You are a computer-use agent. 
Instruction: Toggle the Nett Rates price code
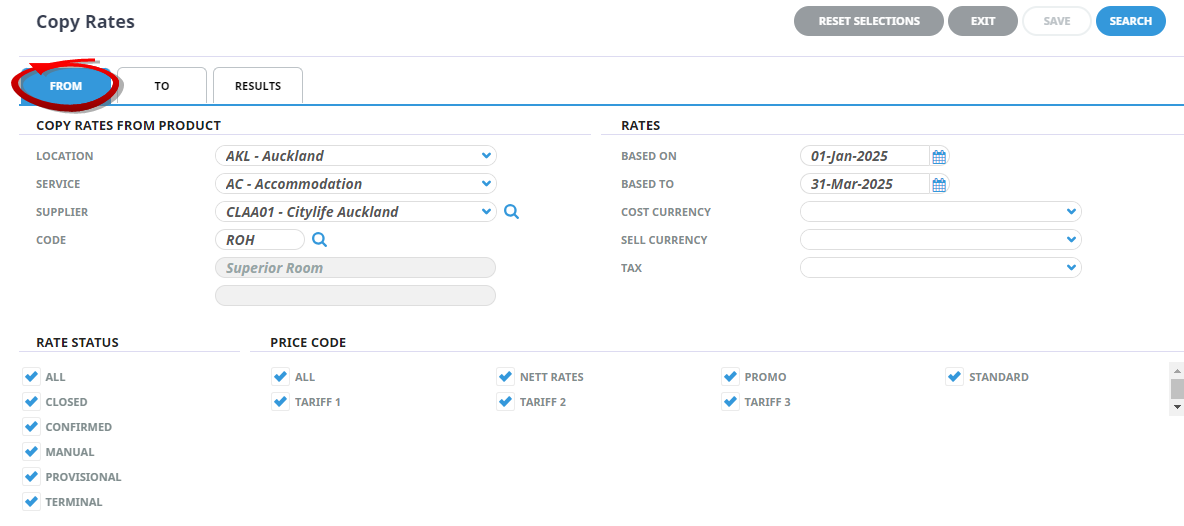[x=505, y=377]
